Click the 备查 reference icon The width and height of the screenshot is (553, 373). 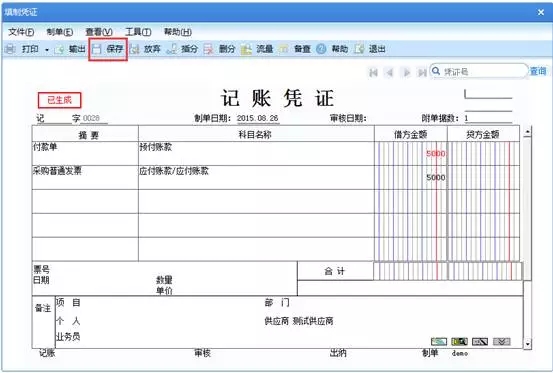tap(284, 49)
